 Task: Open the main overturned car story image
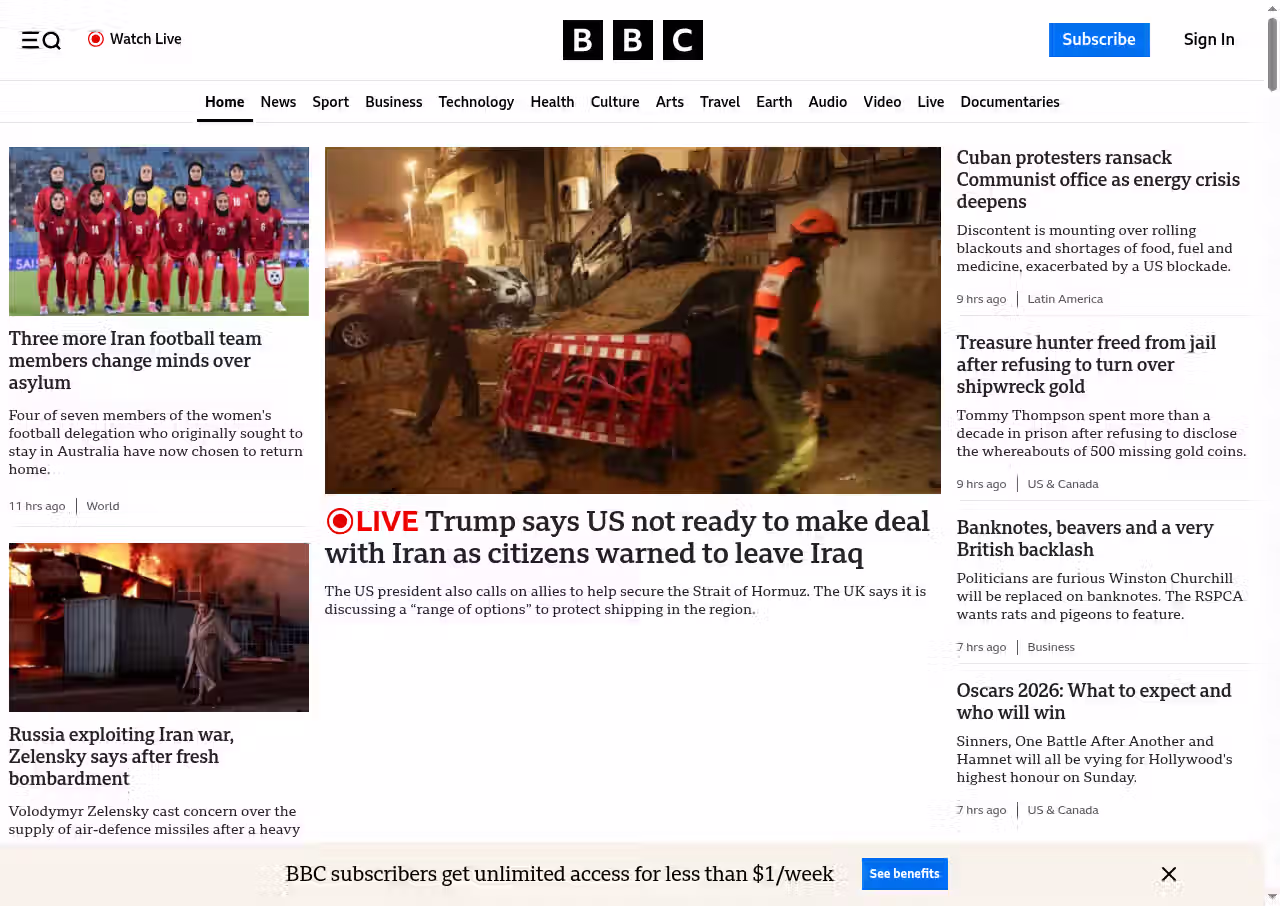pyautogui.click(x=632, y=320)
